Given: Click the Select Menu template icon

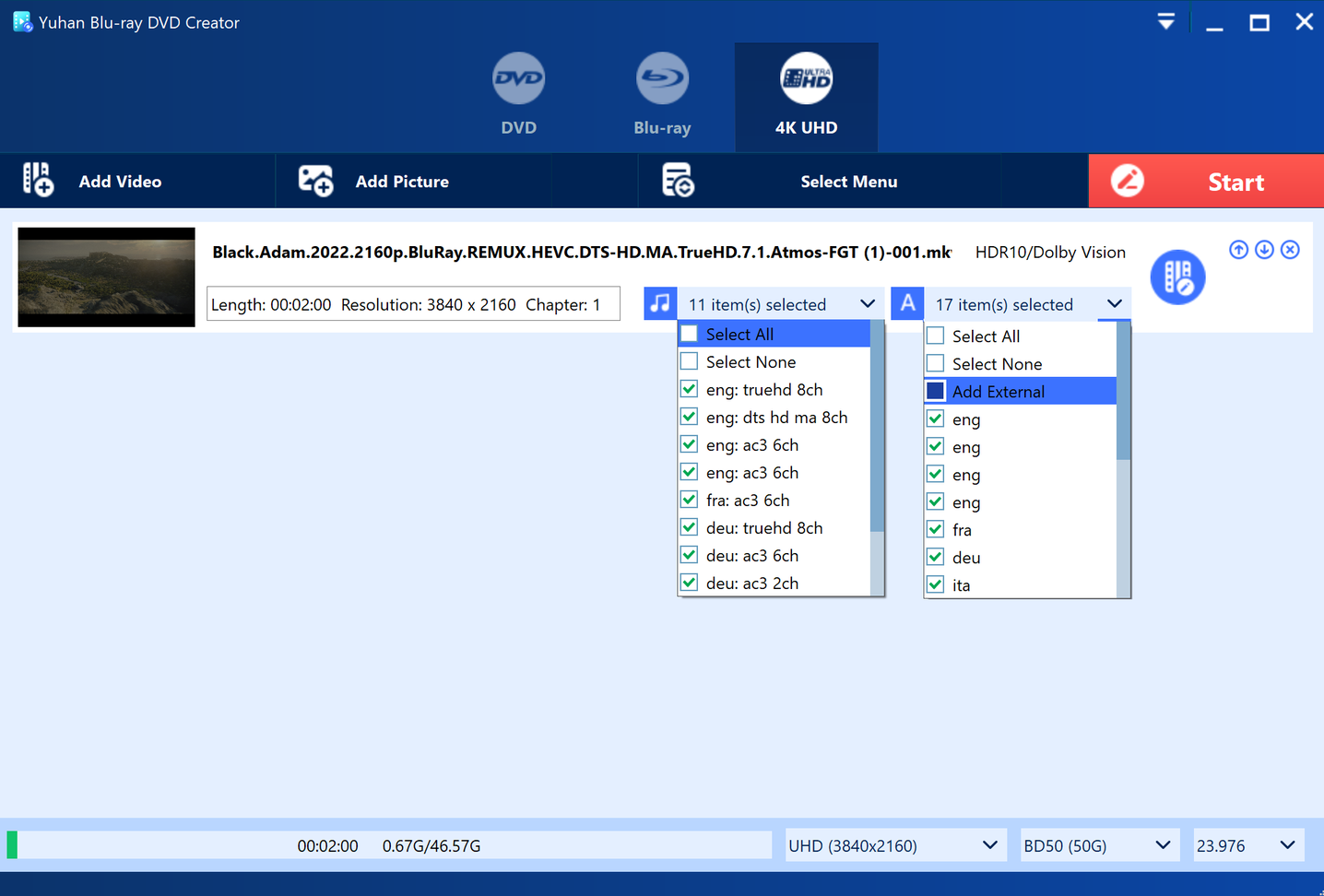Looking at the screenshot, I should pyautogui.click(x=678, y=181).
